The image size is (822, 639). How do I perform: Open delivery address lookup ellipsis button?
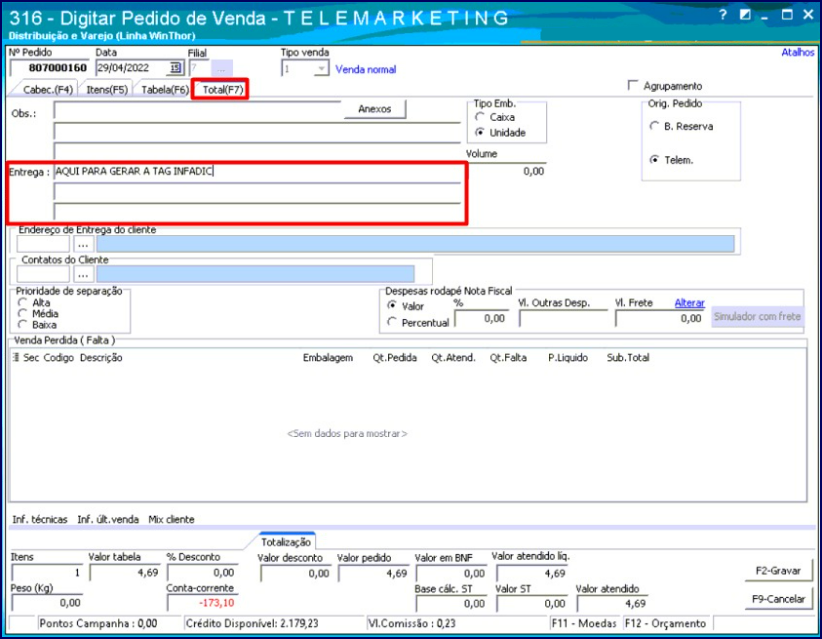tap(83, 244)
